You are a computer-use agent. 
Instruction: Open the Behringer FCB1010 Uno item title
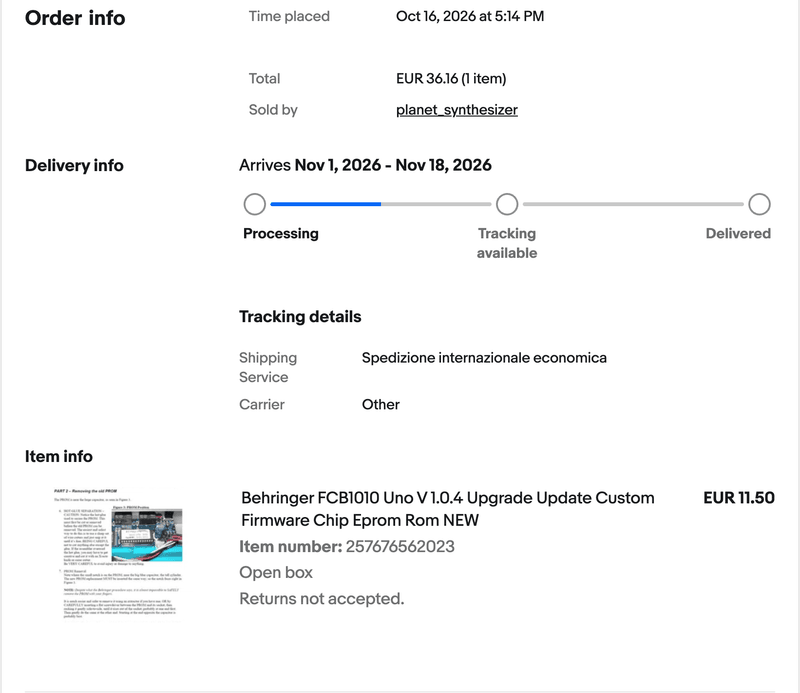point(447,509)
